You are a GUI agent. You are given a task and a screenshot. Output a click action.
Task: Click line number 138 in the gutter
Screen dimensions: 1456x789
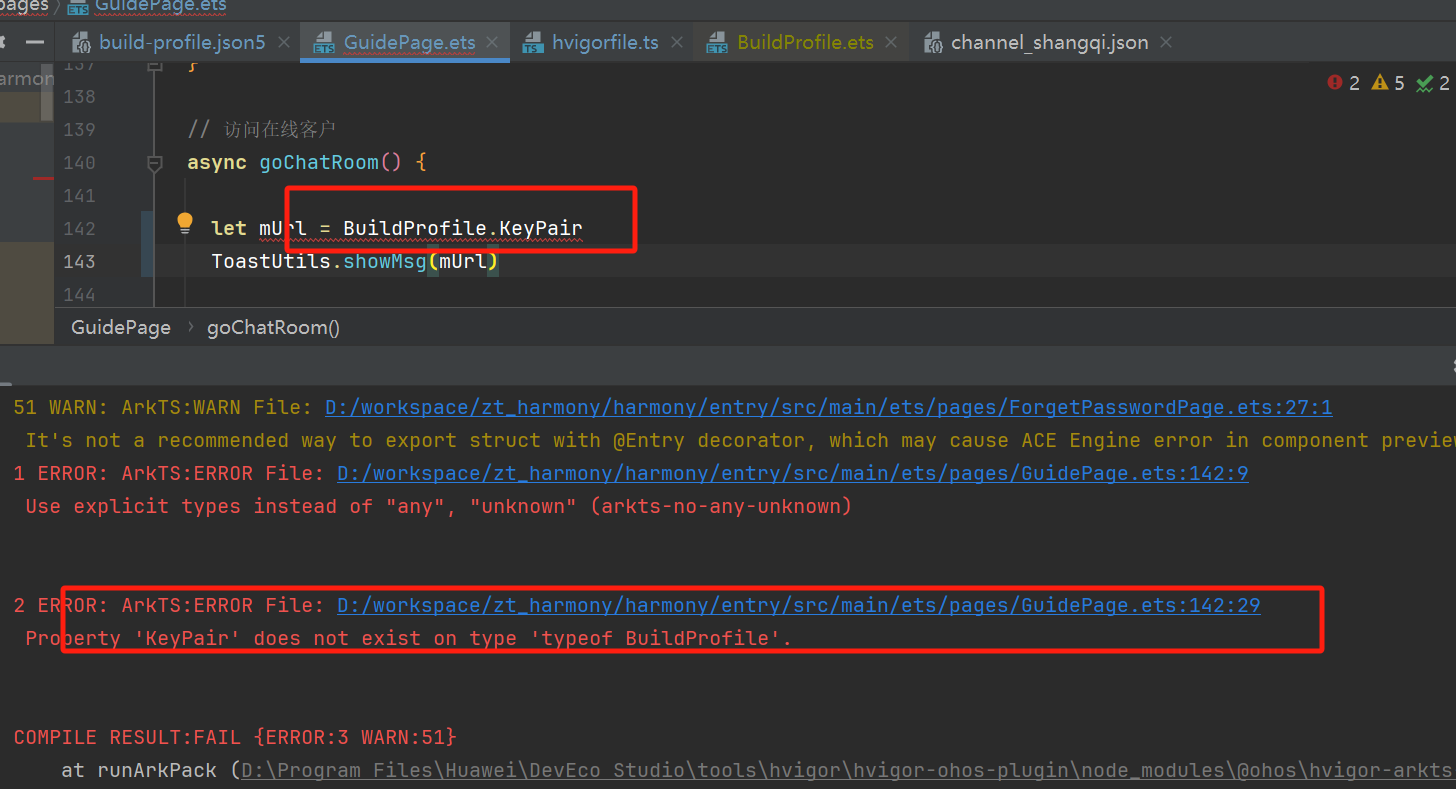(79, 97)
